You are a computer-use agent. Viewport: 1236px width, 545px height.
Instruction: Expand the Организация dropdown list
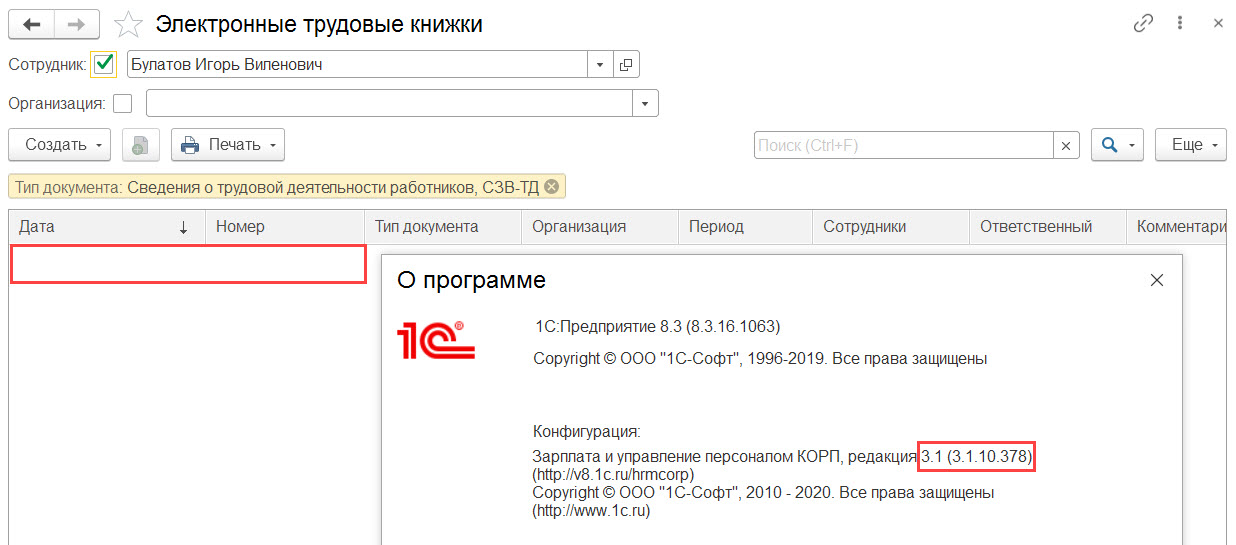(645, 103)
